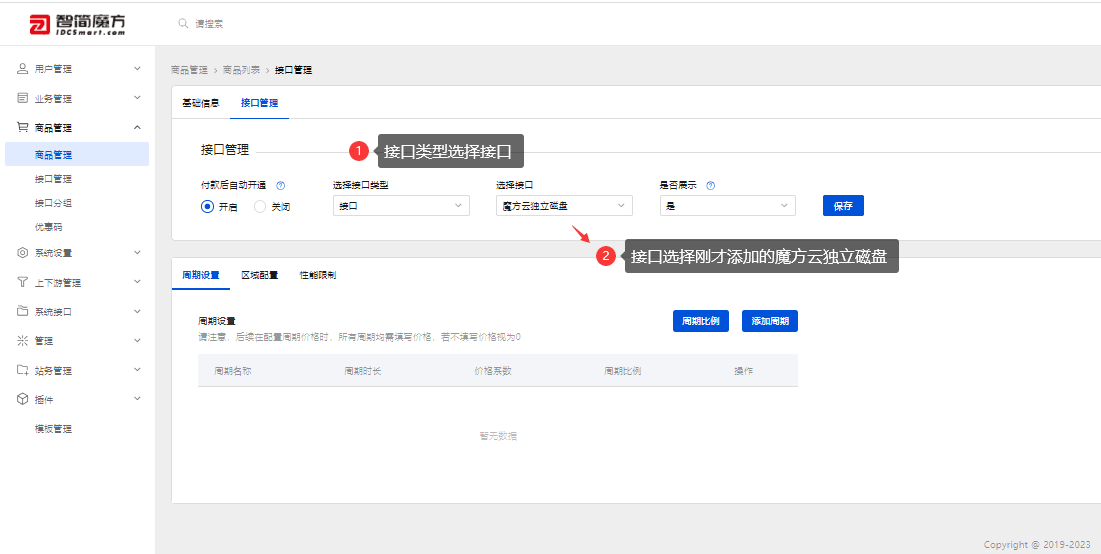The height and width of the screenshot is (554, 1101).
Task: Open the 周期设置 tab
Action: coord(201,275)
